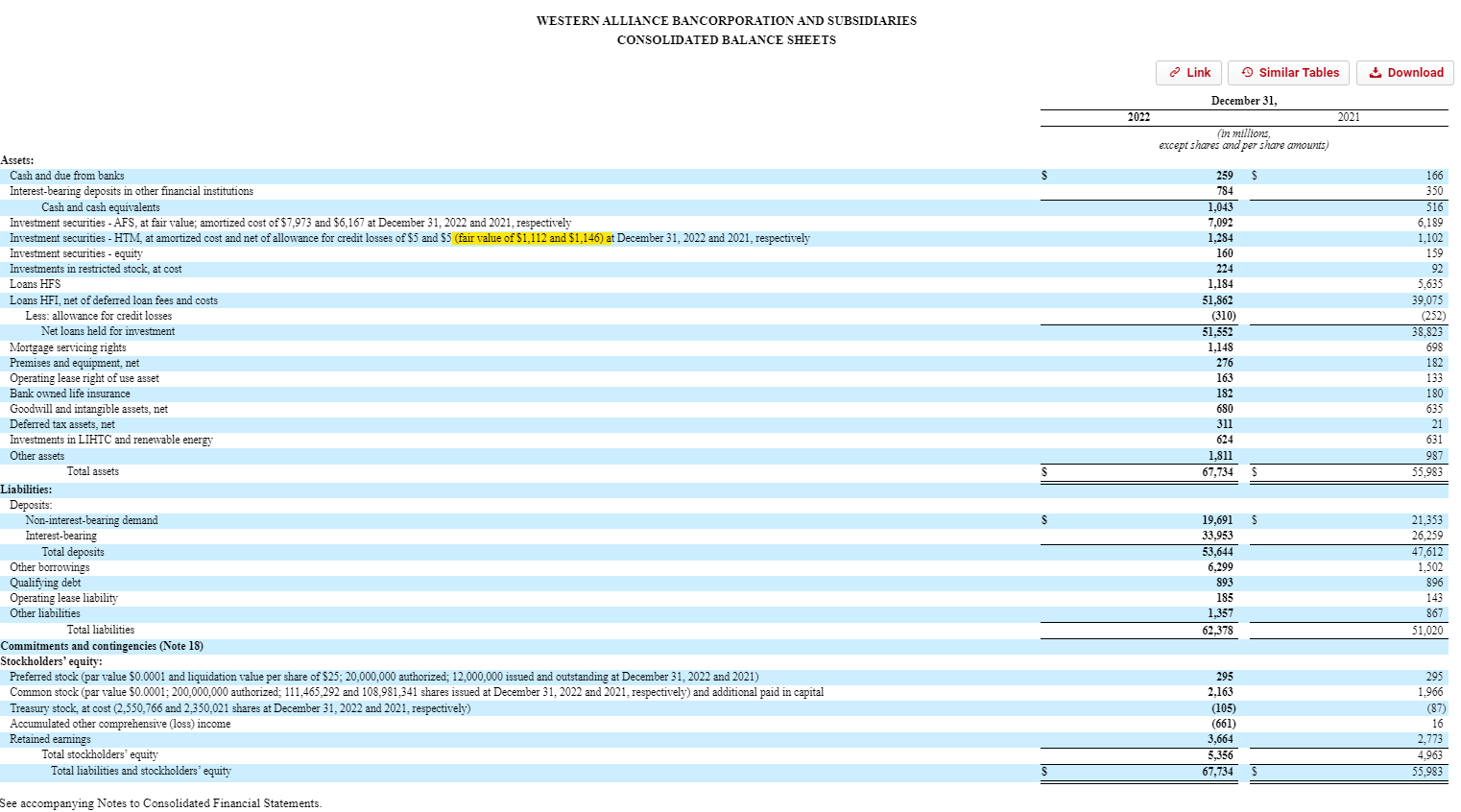Click the Common stock row description
Image resolution: width=1461 pixels, height=812 pixels.
tap(417, 692)
